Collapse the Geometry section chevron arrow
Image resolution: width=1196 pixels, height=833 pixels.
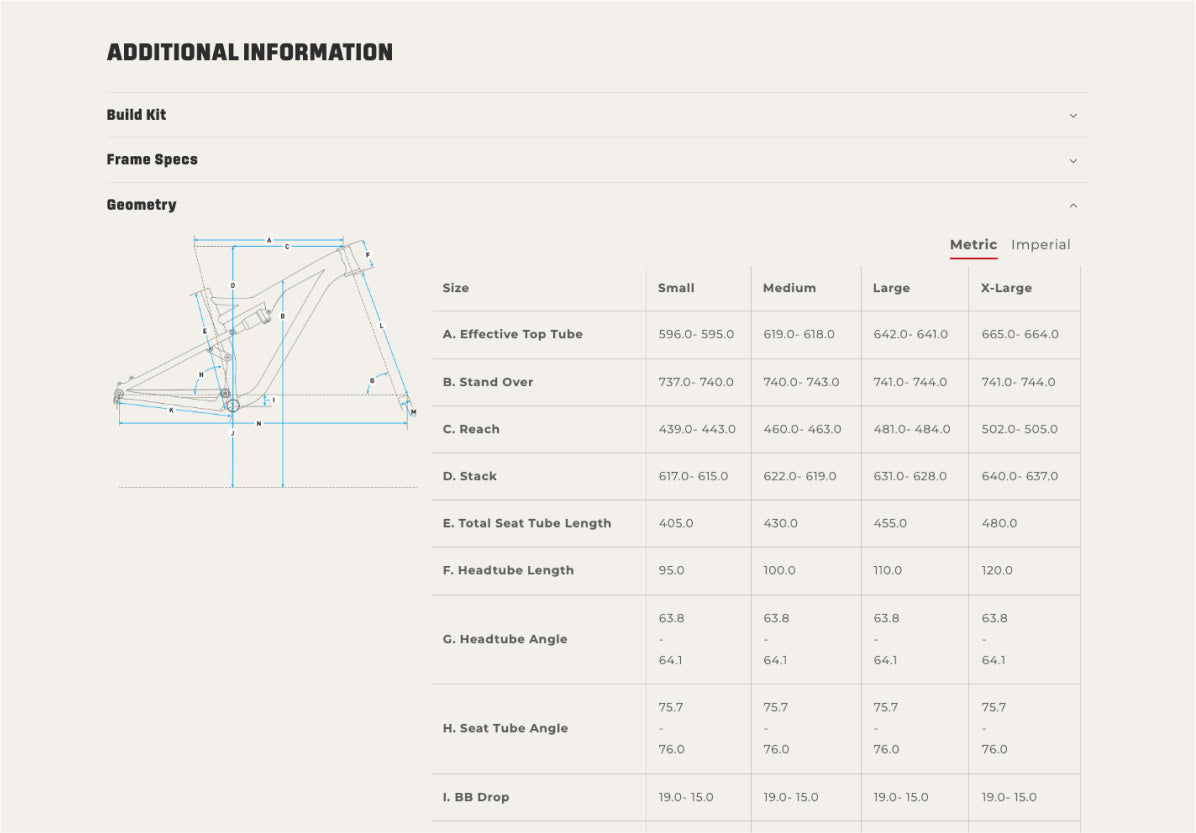point(1073,205)
